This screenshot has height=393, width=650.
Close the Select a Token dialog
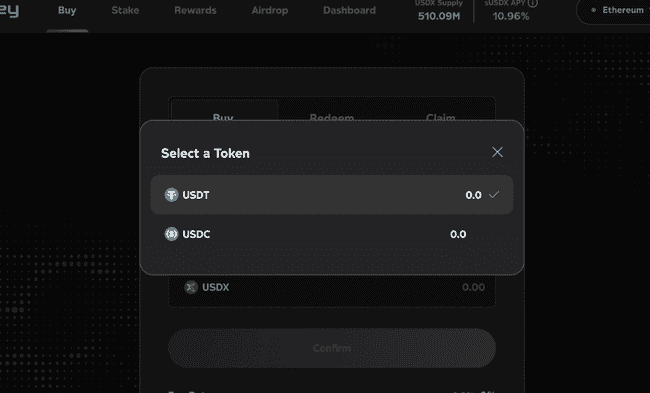[x=497, y=152]
